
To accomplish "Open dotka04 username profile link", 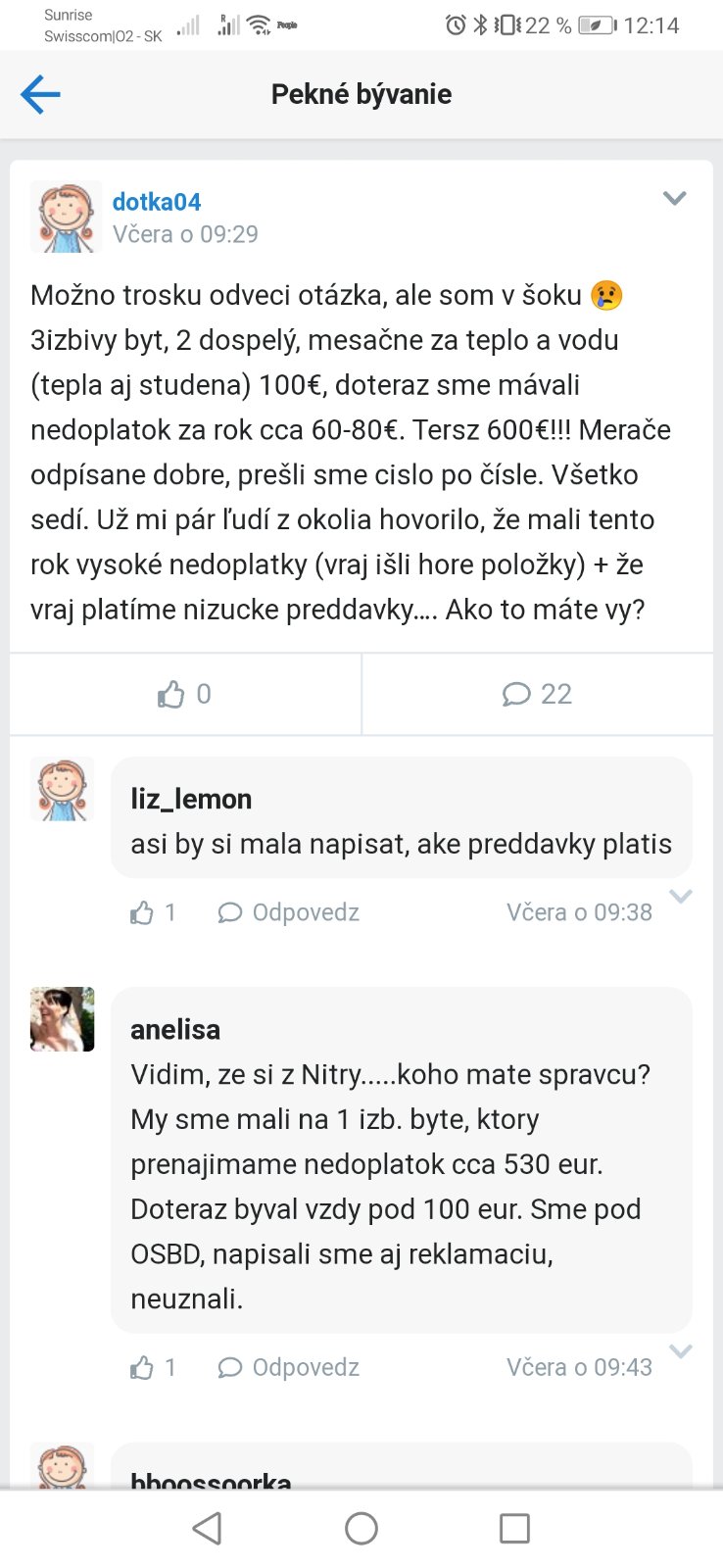I will coord(157,202).
